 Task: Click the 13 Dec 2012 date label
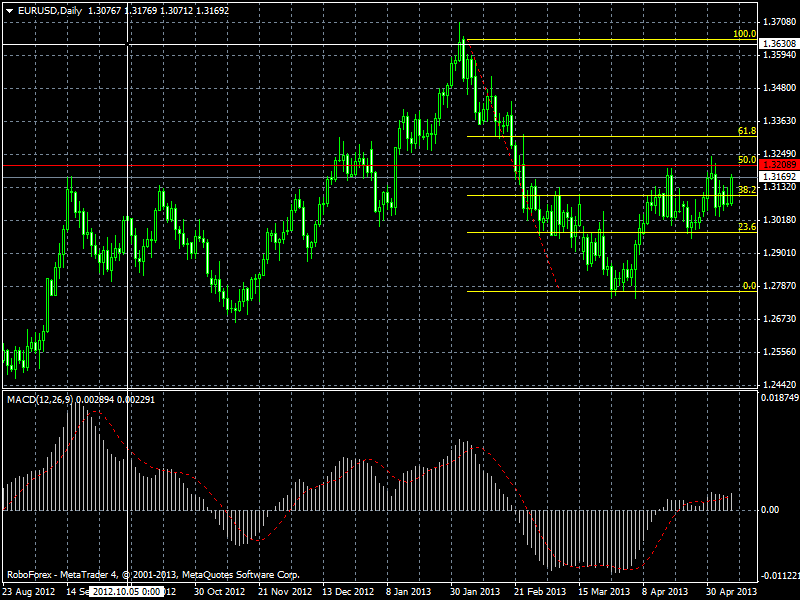[348, 592]
